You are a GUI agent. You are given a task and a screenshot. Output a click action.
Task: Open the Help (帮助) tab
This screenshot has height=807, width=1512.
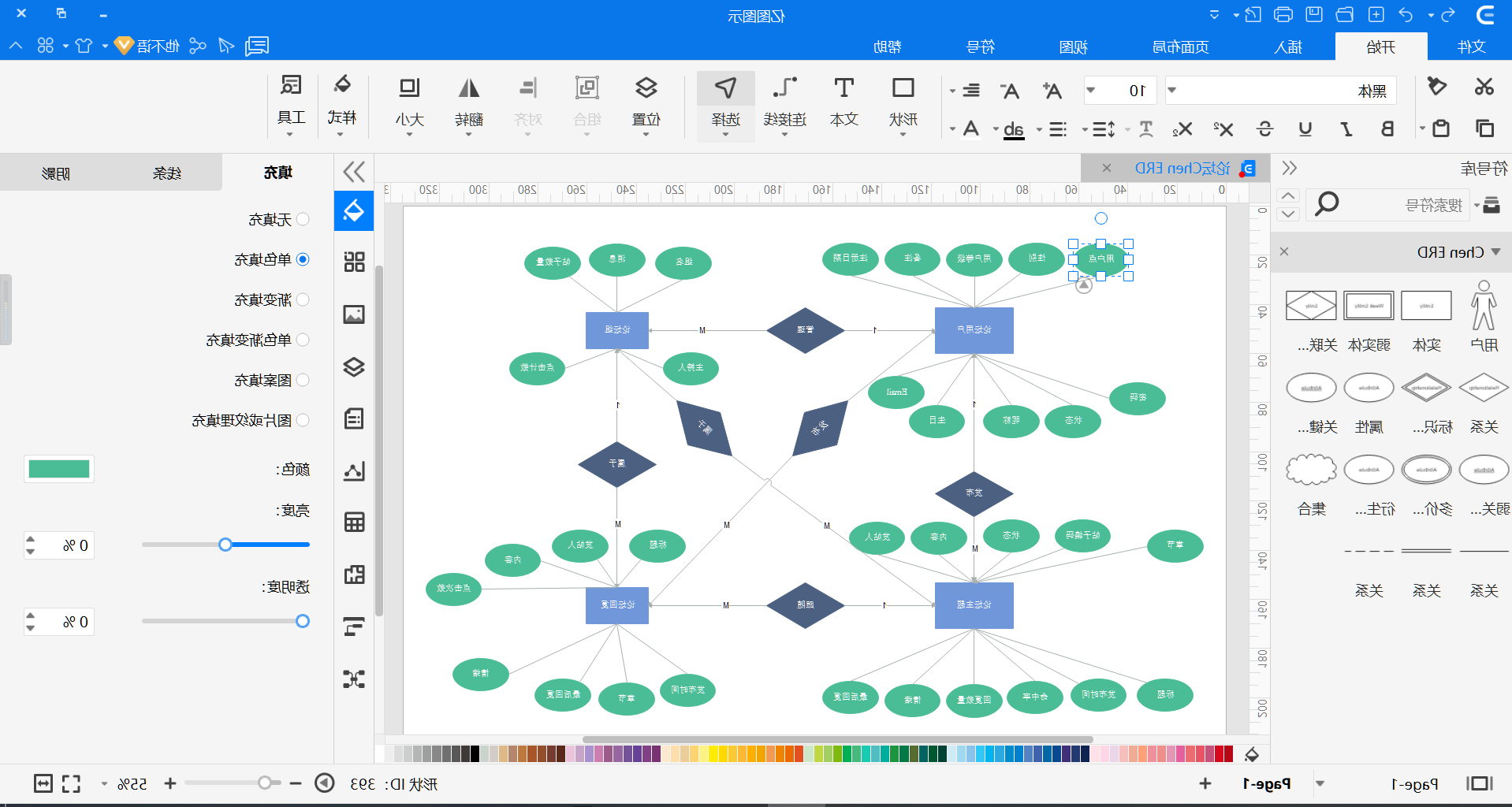pos(888,47)
